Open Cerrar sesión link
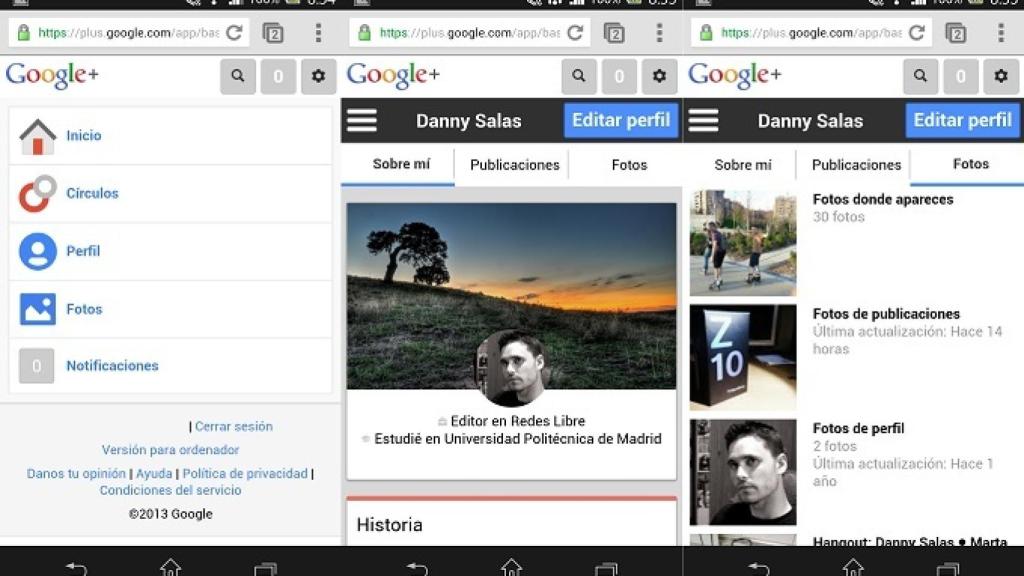The height and width of the screenshot is (576, 1024). [x=236, y=426]
